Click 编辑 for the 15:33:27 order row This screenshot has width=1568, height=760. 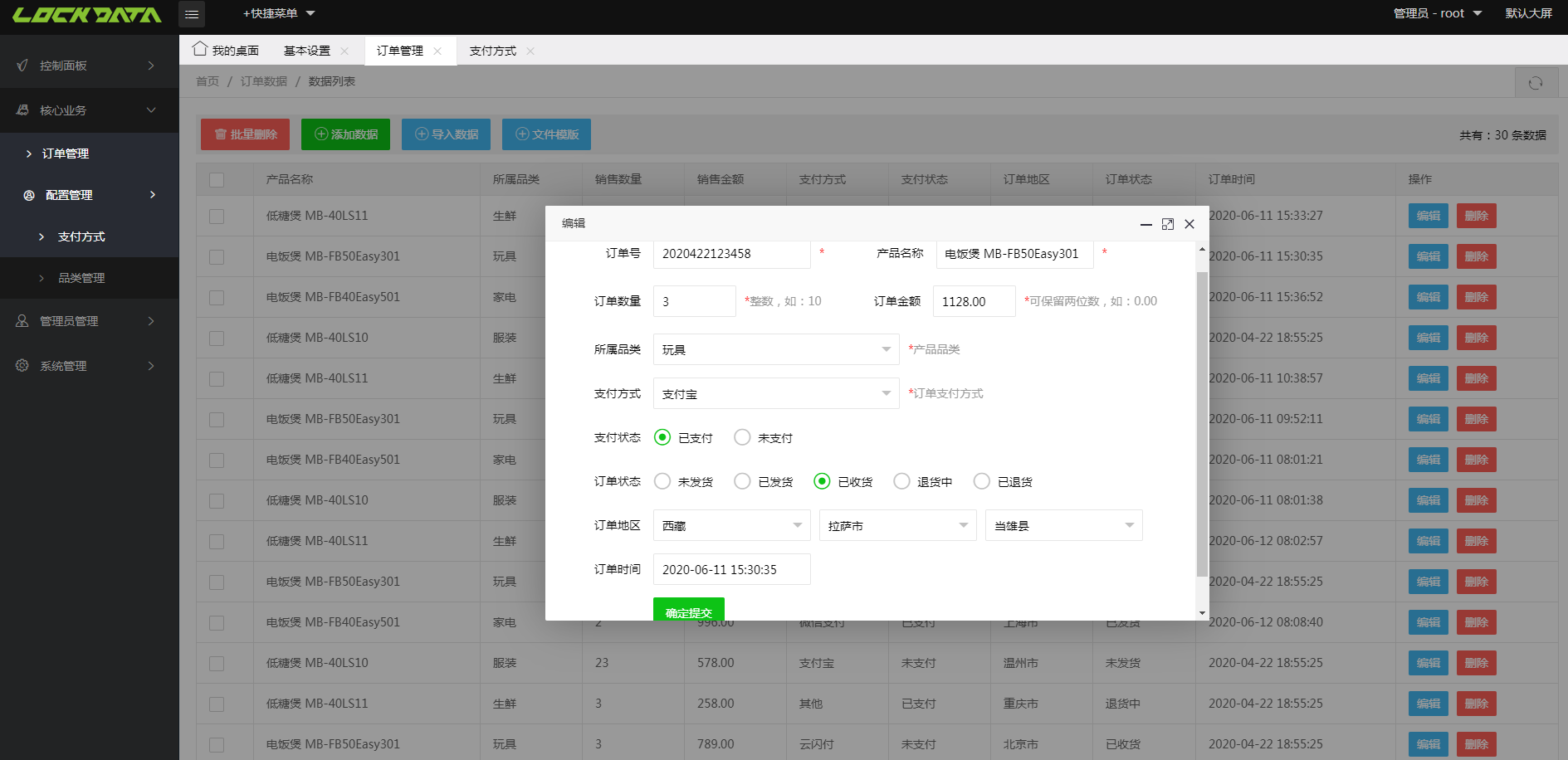point(1429,216)
